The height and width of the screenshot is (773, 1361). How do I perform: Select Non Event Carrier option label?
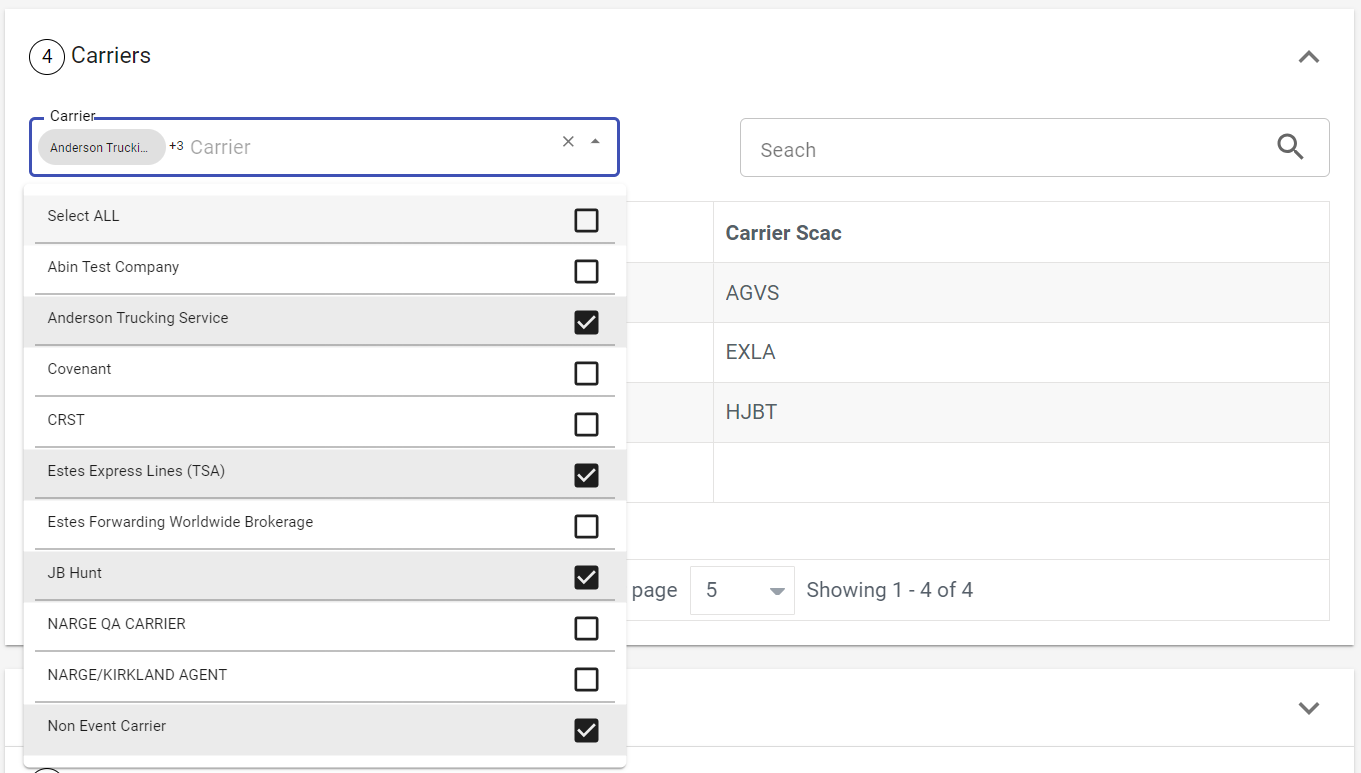[x=107, y=726]
